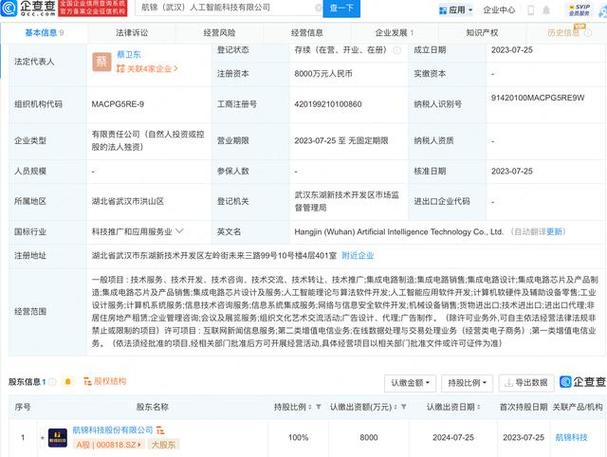607x457 pixels.
Task: Click the 8000万元人民币 registered capital value
Action: point(323,74)
